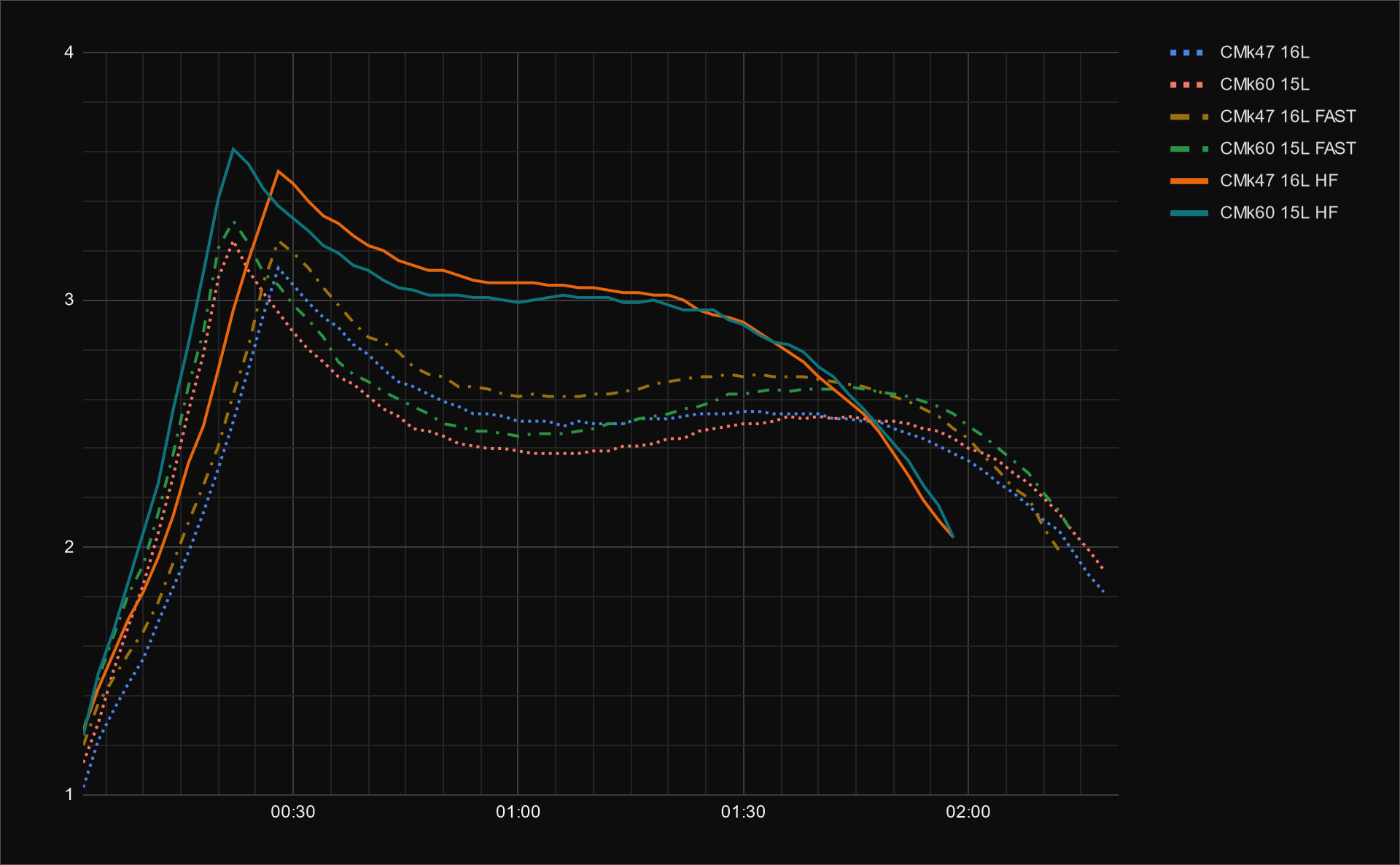The image size is (1400, 865).
Task: Click the 01:30 x-axis tick label
Action: click(743, 812)
